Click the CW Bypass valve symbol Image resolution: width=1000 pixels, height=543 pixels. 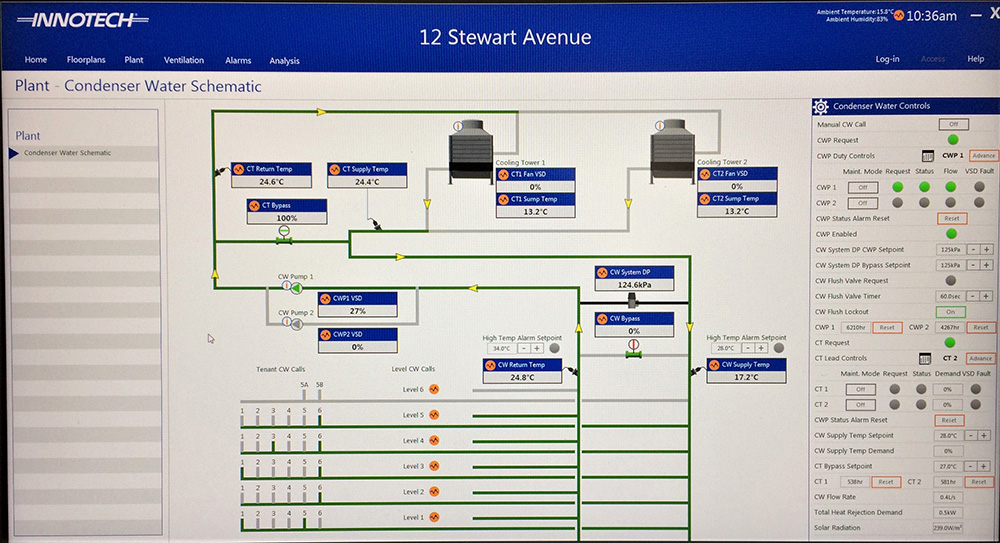coord(633,349)
